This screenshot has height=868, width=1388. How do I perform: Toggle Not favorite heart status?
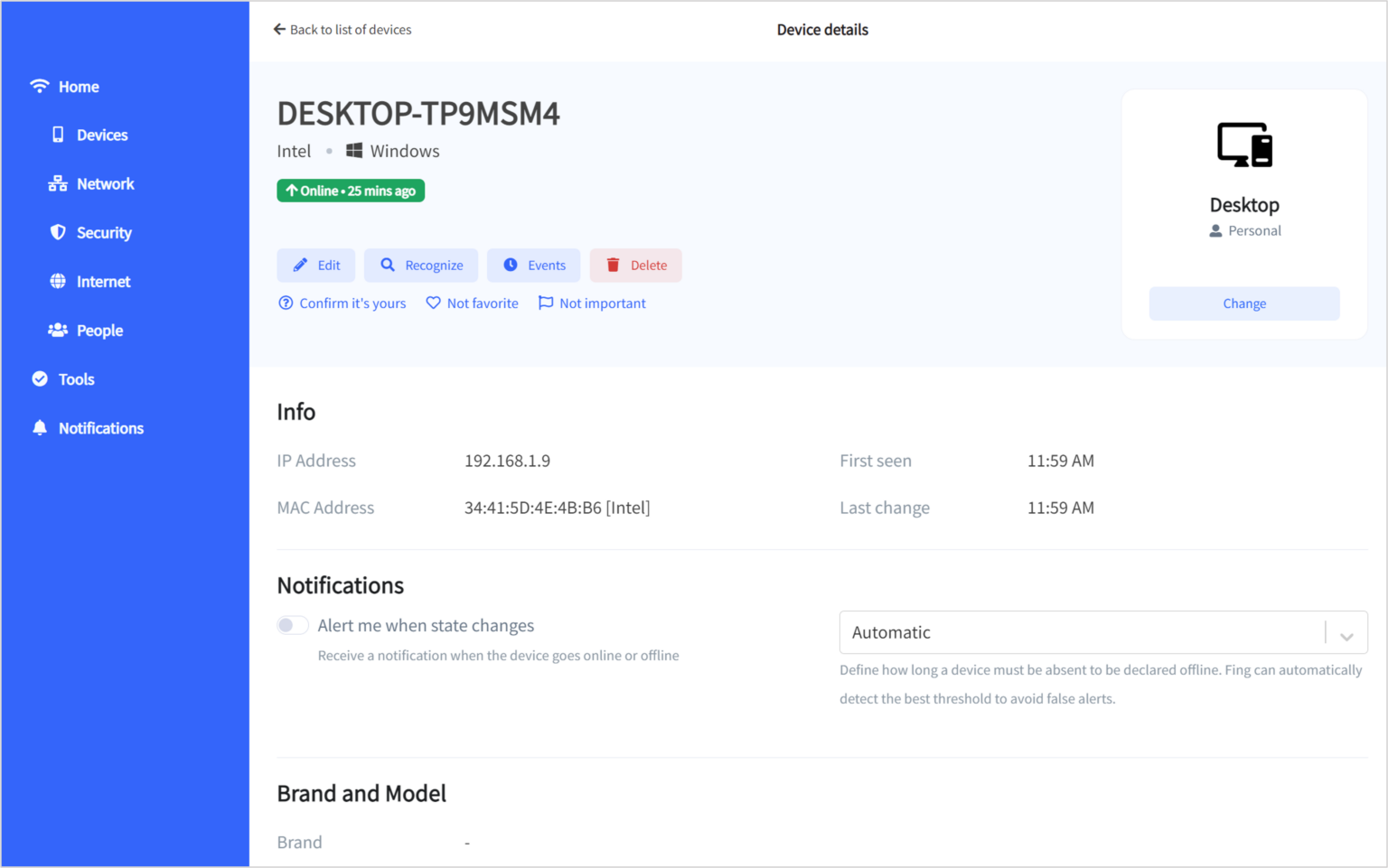coord(472,303)
